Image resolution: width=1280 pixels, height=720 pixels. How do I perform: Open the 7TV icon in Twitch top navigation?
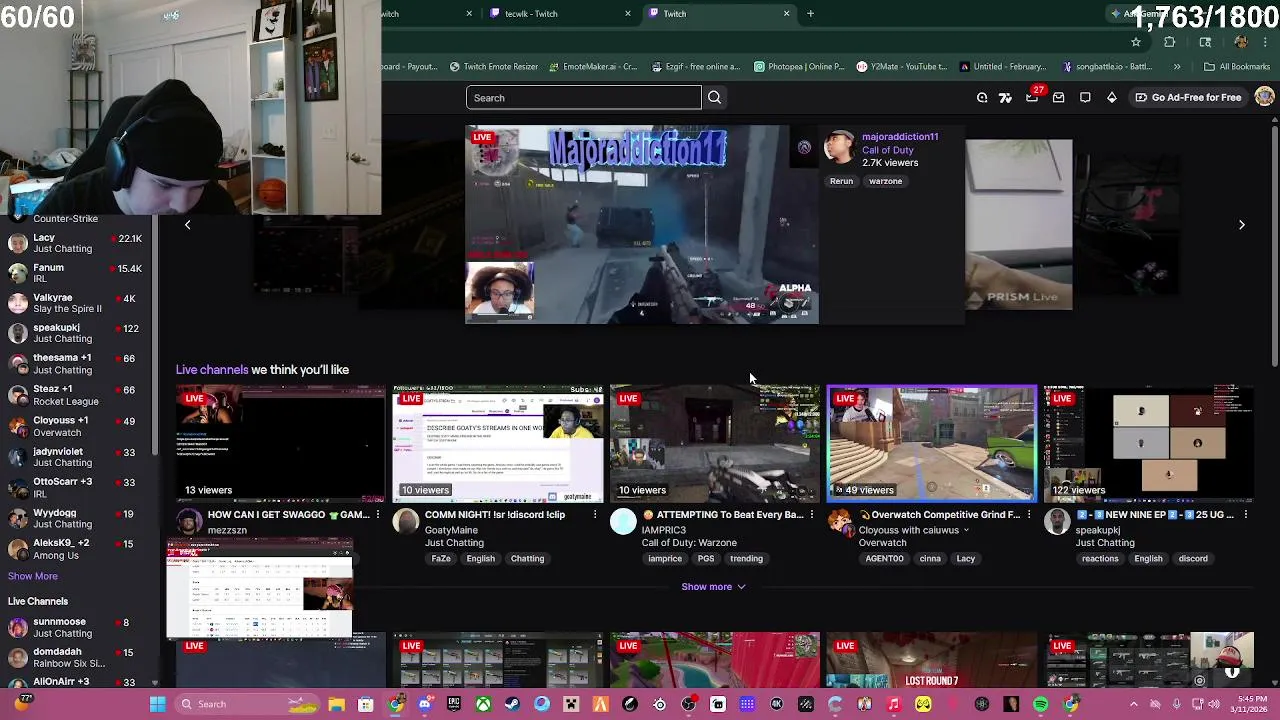(x=1005, y=98)
